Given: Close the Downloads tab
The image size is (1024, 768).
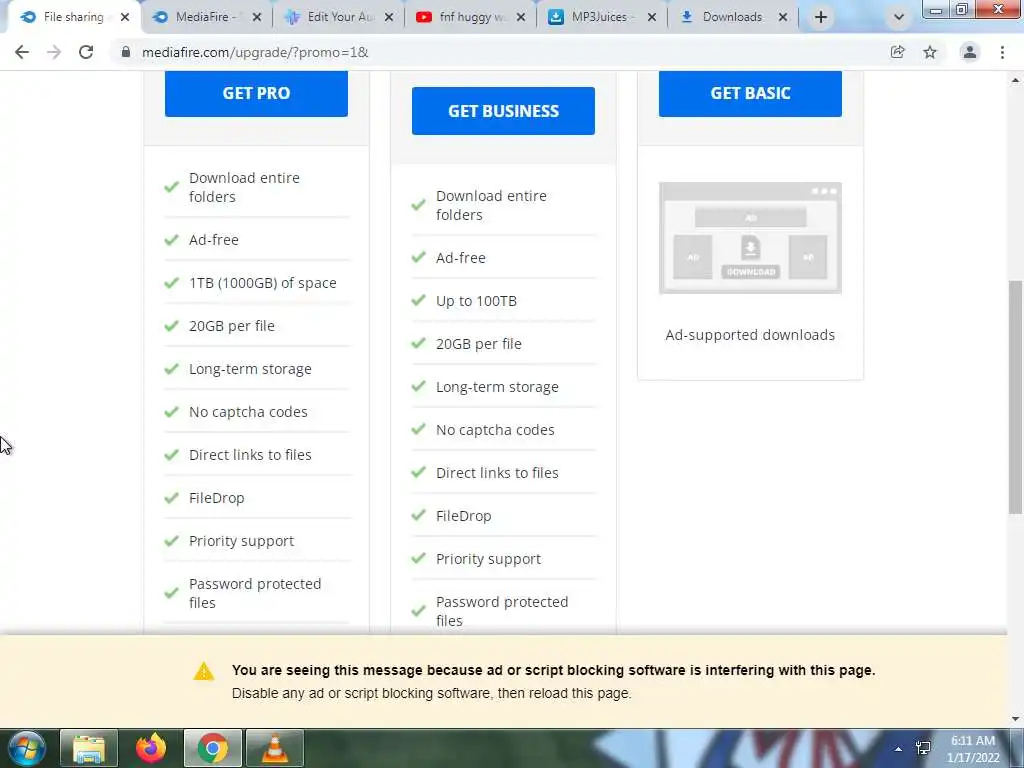Looking at the screenshot, I should [x=782, y=18].
